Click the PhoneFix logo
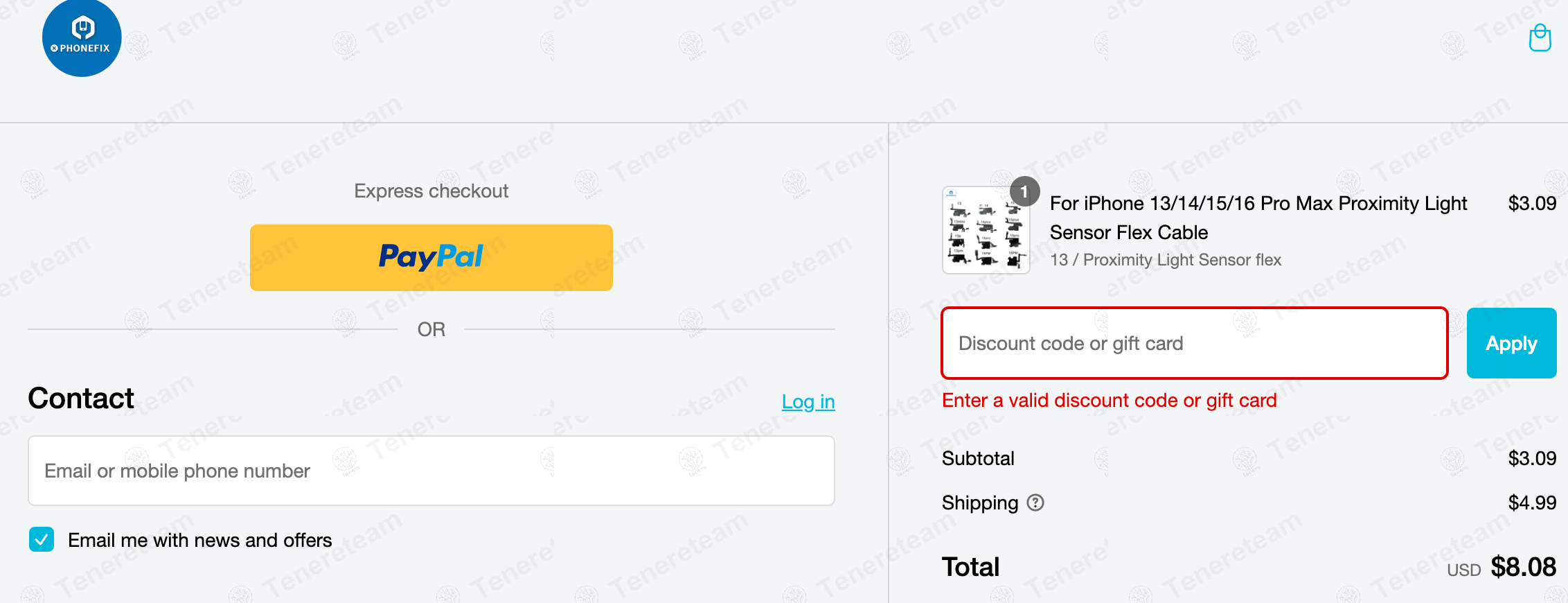 [82, 38]
